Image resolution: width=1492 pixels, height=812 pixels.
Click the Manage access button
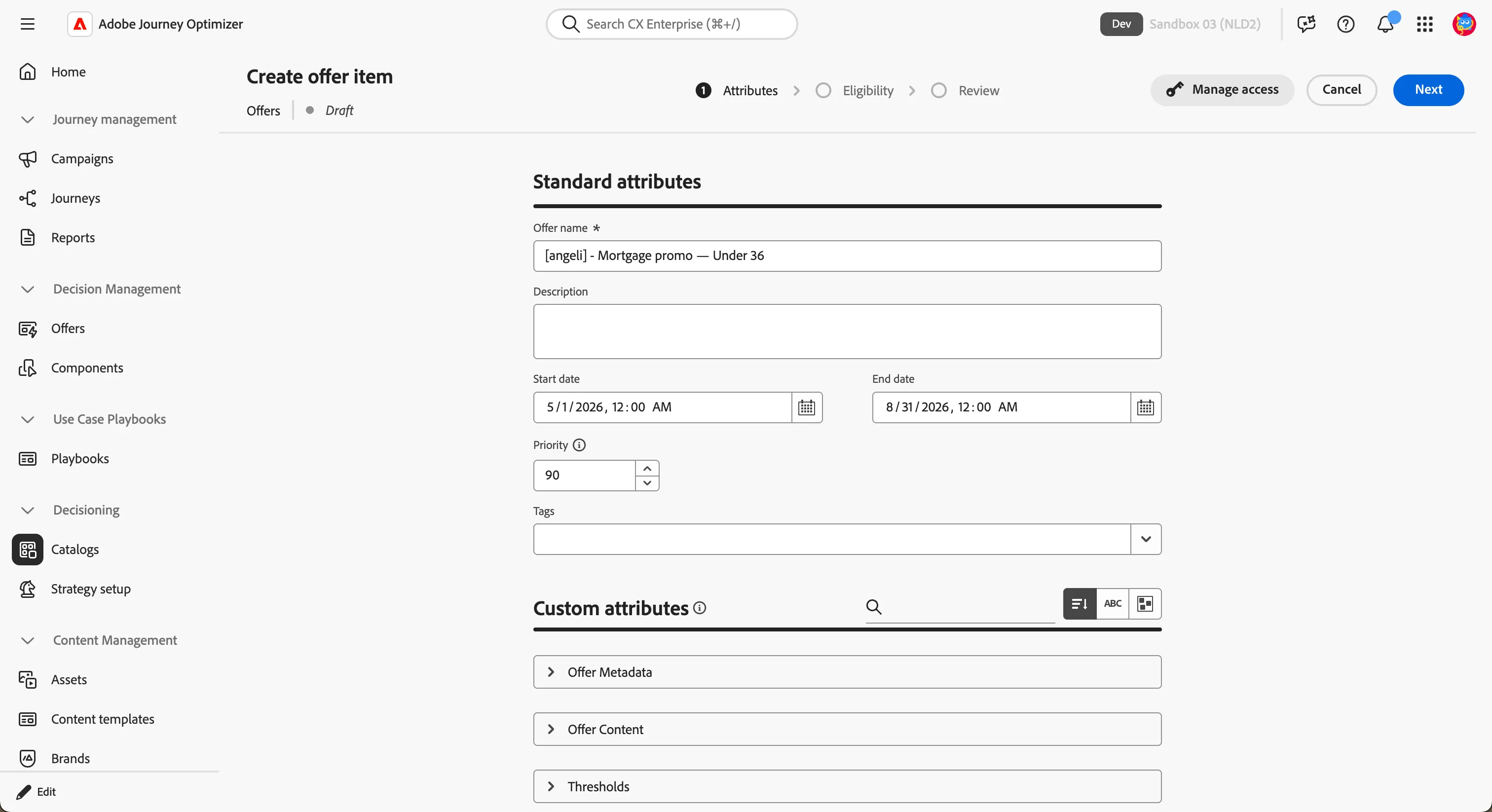[1222, 90]
